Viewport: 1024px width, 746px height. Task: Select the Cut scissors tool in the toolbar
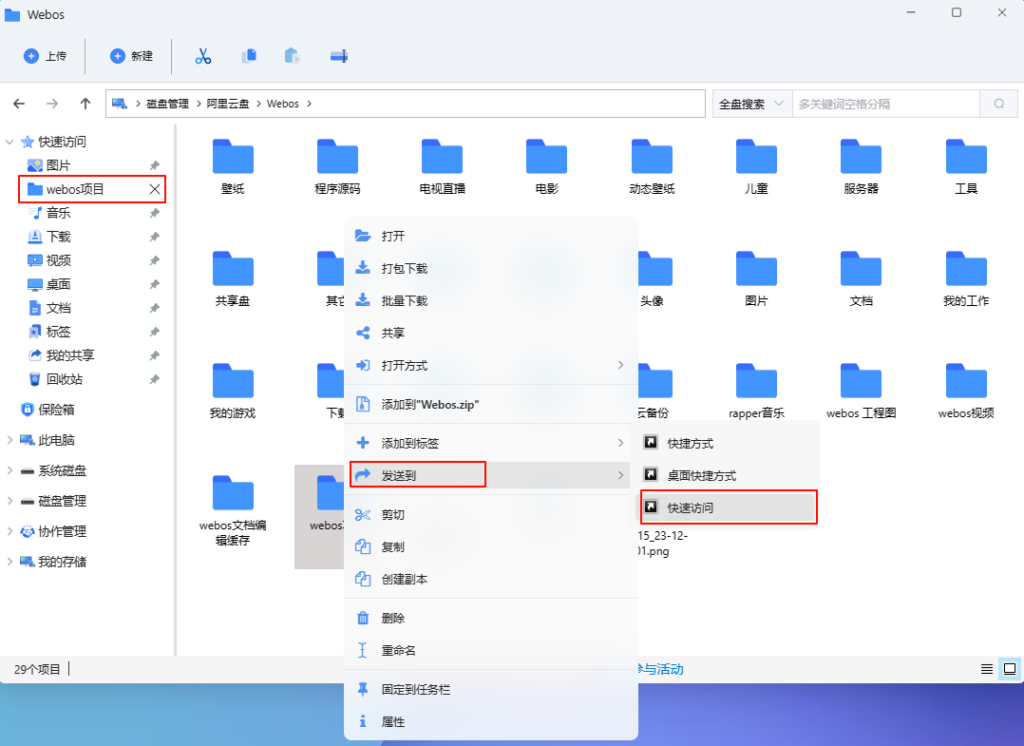(203, 56)
